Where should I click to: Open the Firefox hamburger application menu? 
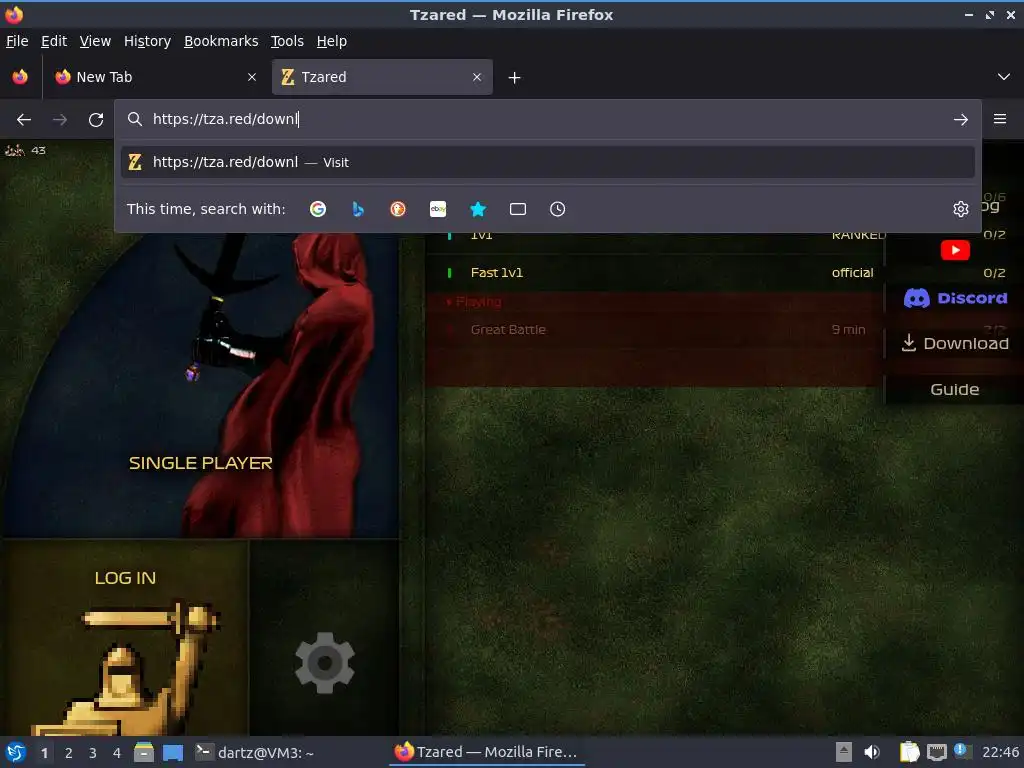(x=1000, y=119)
